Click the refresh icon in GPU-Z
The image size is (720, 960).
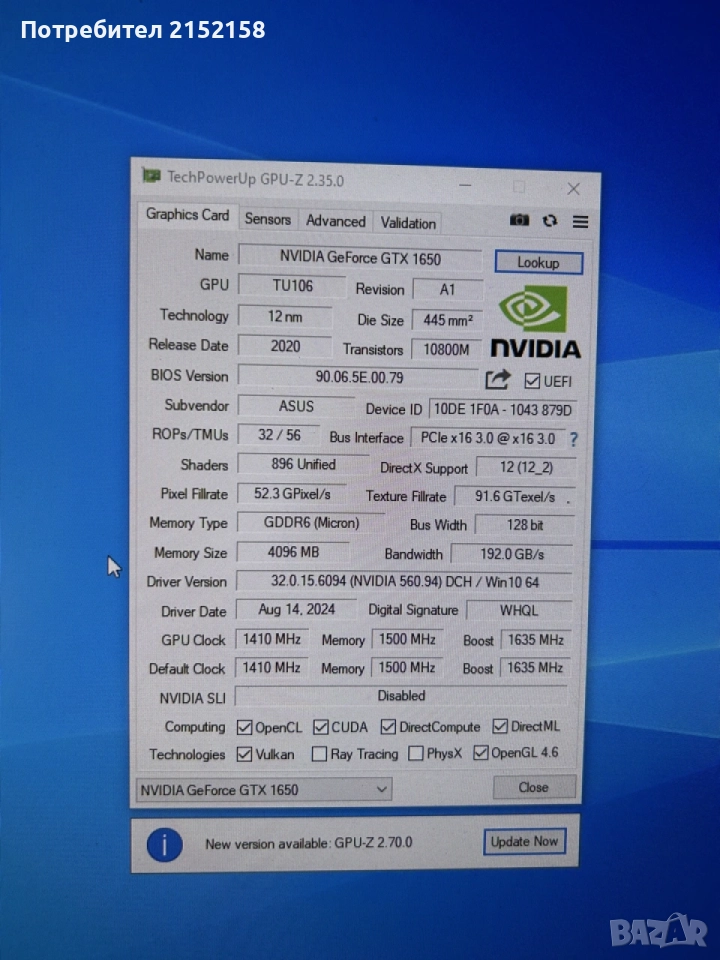coord(550,220)
